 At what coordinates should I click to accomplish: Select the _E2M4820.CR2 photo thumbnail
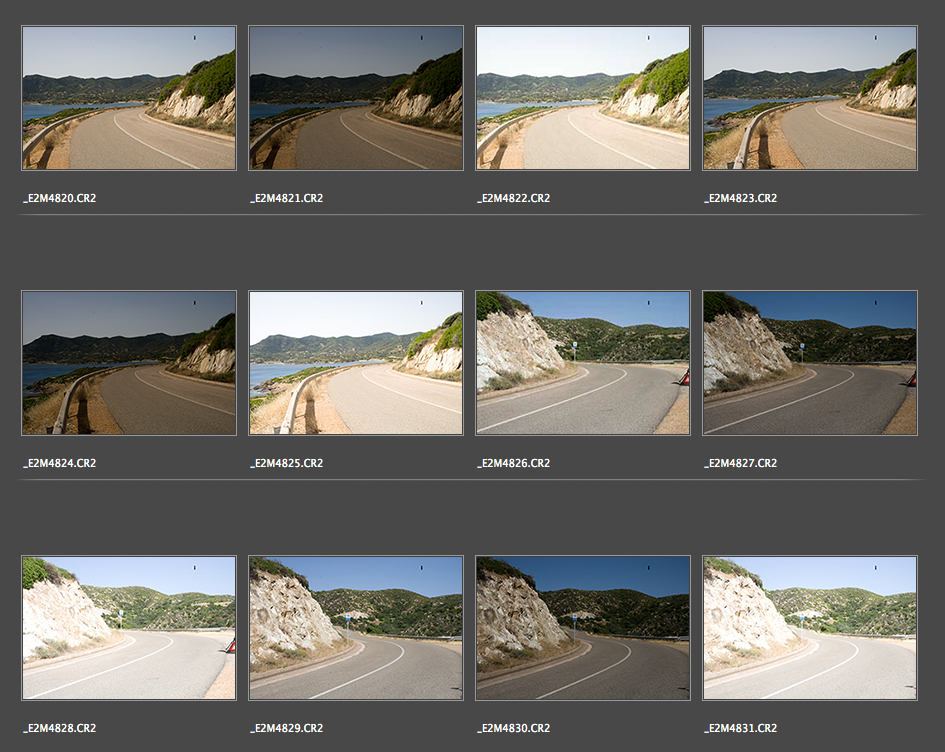click(129, 98)
